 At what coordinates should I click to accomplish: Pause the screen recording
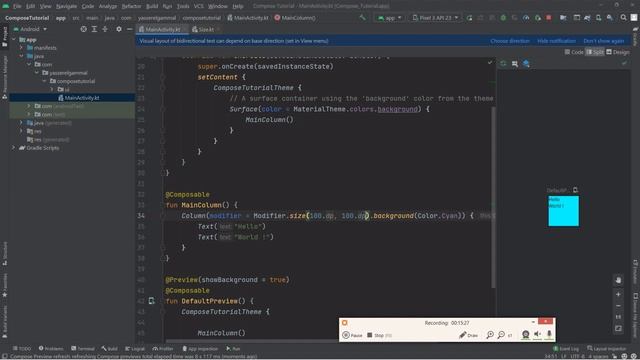(352, 335)
